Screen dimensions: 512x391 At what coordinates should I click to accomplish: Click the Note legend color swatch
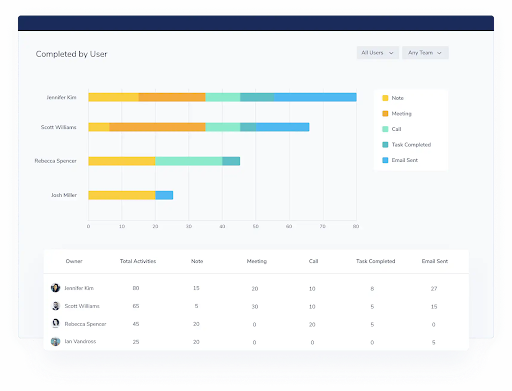pos(385,98)
